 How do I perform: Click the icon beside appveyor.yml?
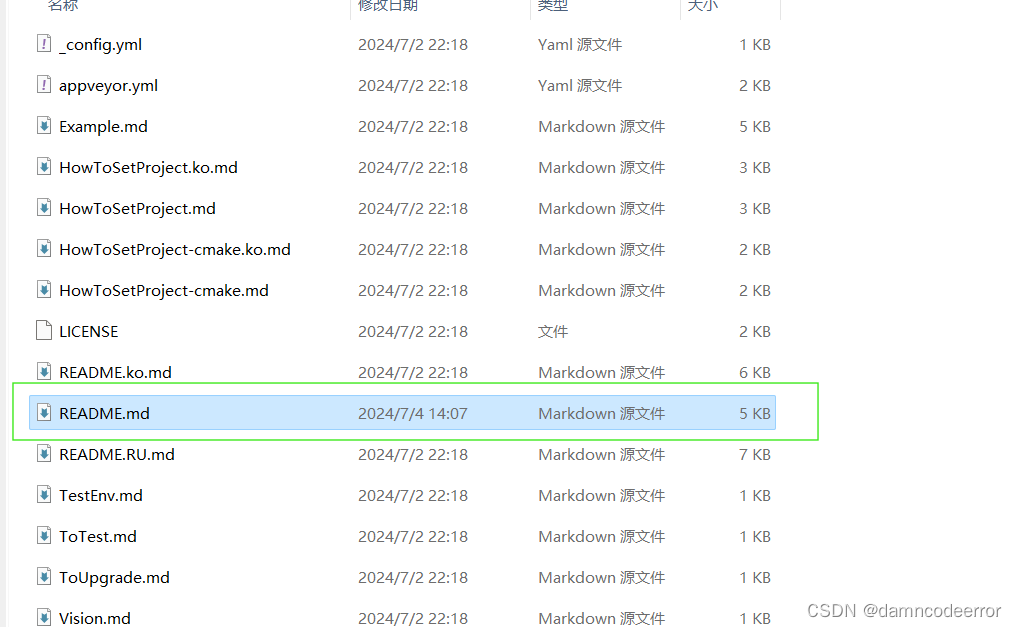click(42, 85)
